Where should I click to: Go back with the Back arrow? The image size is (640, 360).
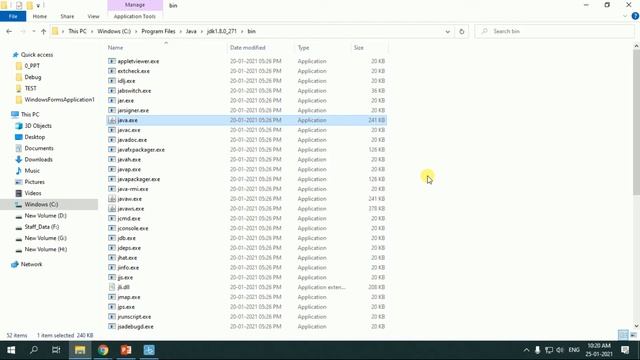[9, 31]
